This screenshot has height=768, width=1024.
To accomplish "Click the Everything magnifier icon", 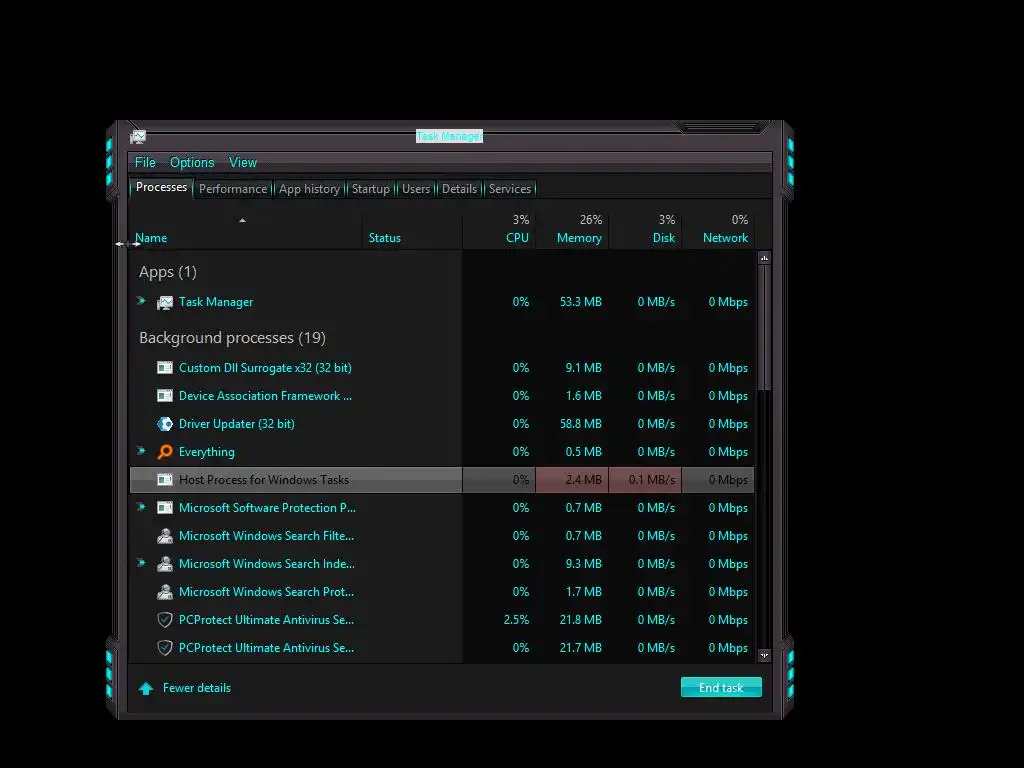I will pyautogui.click(x=165, y=452).
